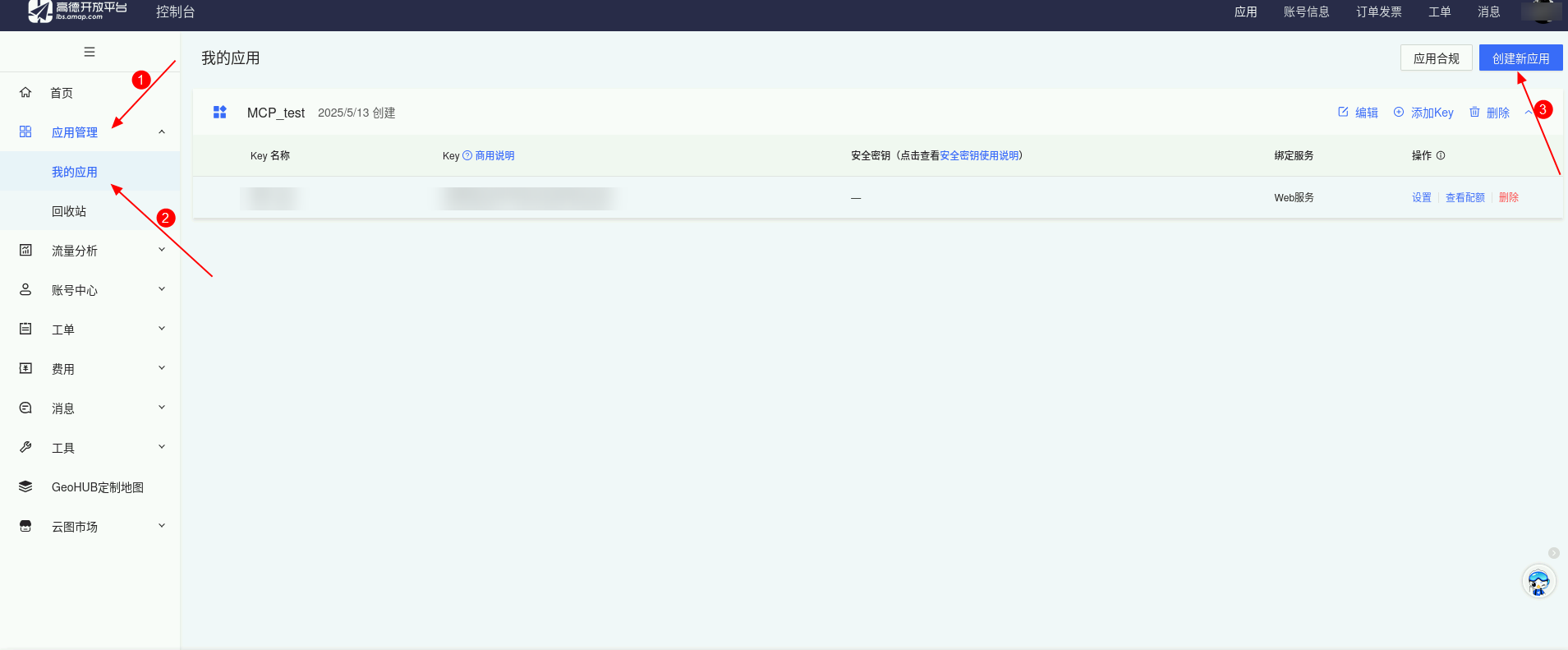Click the home icon beside 首页
1568x650 pixels.
[25, 92]
